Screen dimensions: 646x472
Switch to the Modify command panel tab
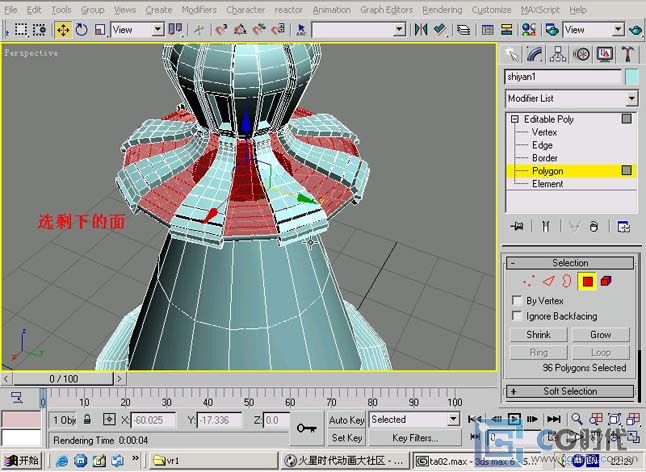tap(535, 54)
